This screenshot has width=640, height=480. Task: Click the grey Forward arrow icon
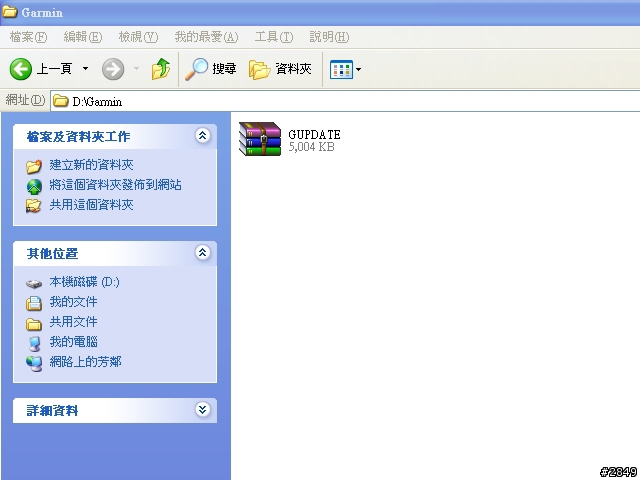pos(113,69)
